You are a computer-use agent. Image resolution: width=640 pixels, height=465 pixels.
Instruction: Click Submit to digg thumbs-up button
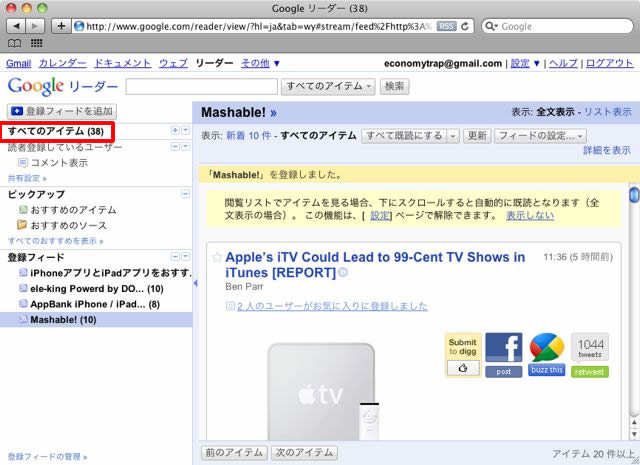463,368
